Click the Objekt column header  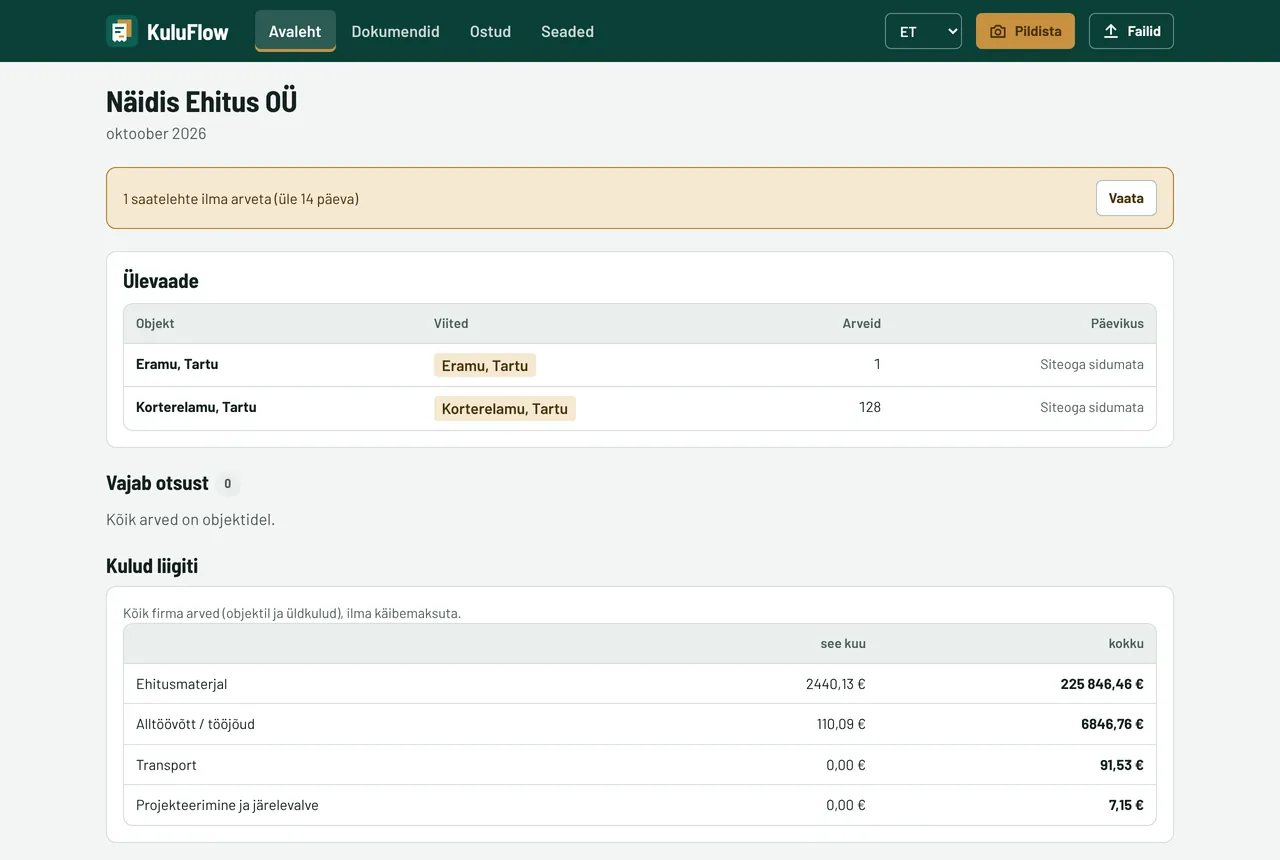pyautogui.click(x=155, y=323)
